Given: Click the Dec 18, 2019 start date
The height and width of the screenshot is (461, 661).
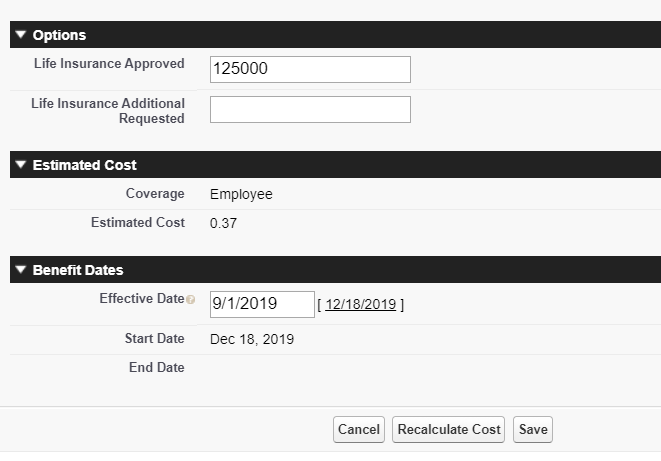Looking at the screenshot, I should (252, 339).
